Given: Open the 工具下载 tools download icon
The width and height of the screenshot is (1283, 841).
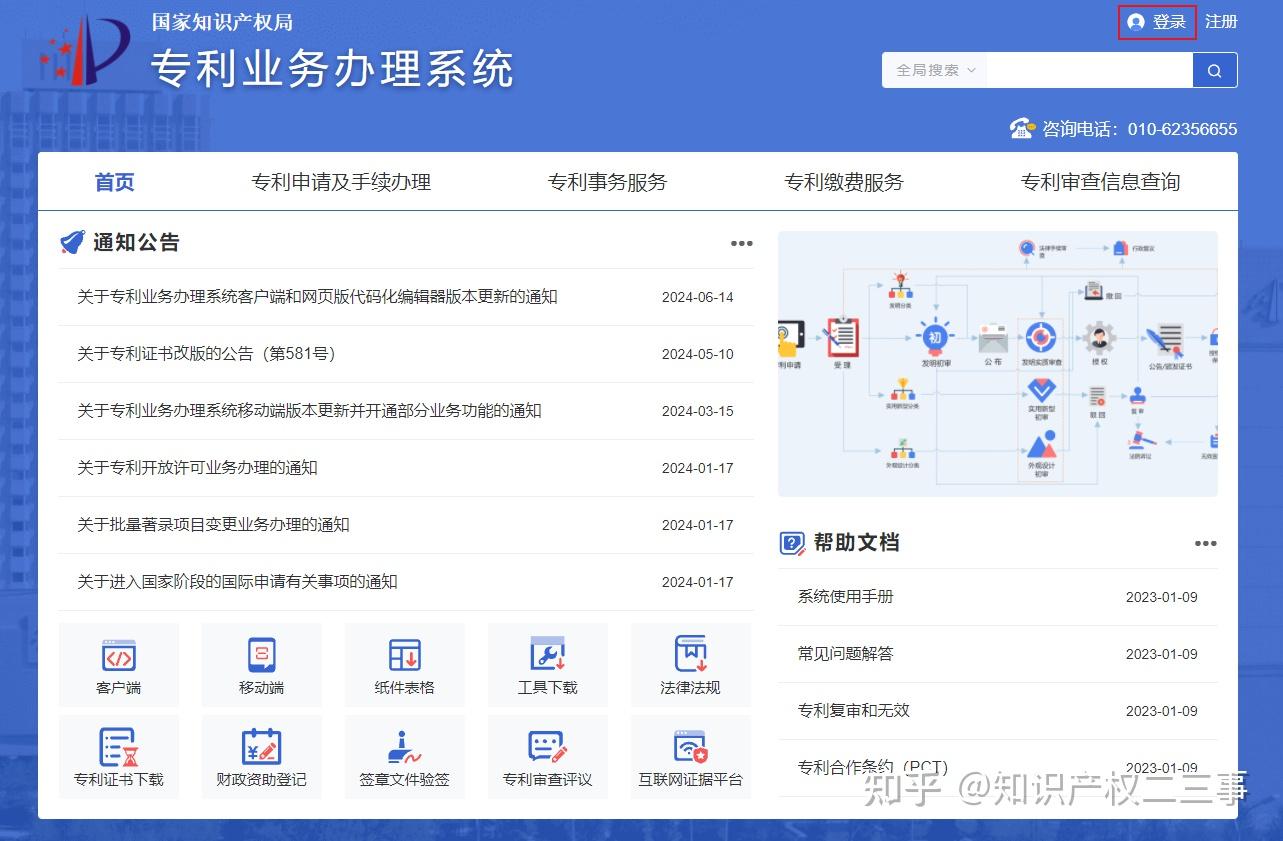Looking at the screenshot, I should pos(548,664).
